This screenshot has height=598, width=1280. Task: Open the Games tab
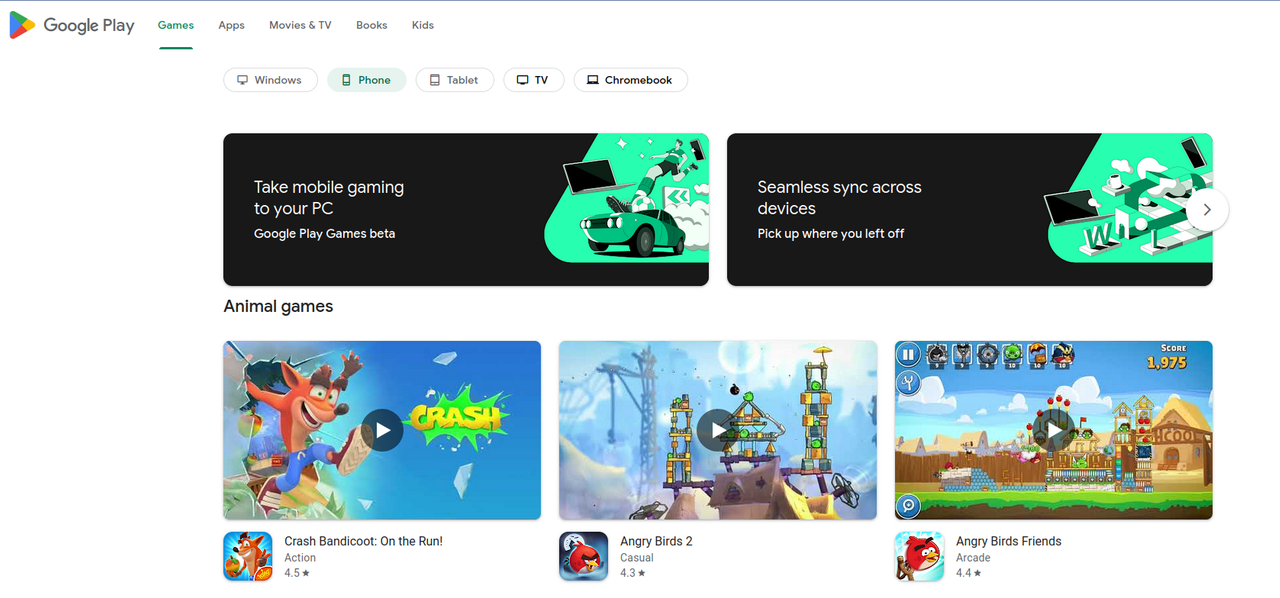pos(176,25)
